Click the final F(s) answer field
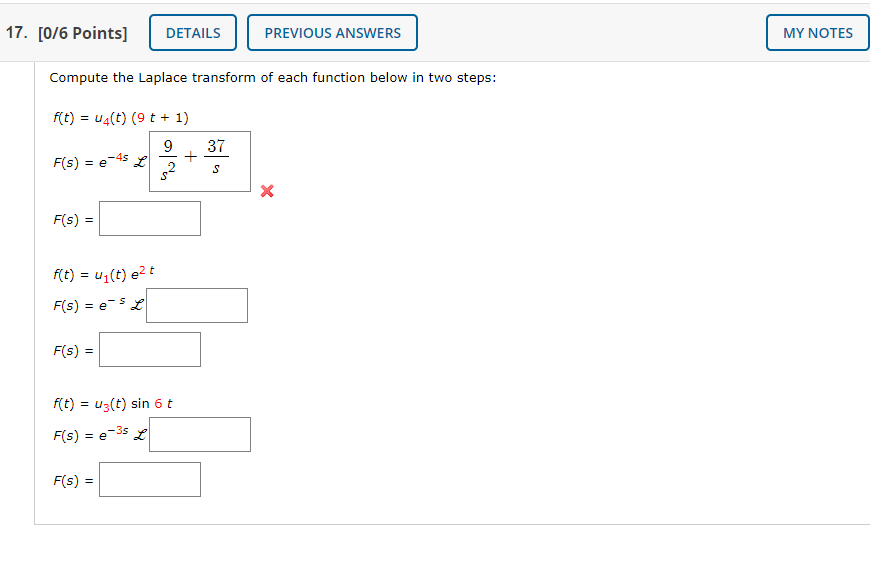This screenshot has width=870, height=584. pyautogui.click(x=149, y=479)
